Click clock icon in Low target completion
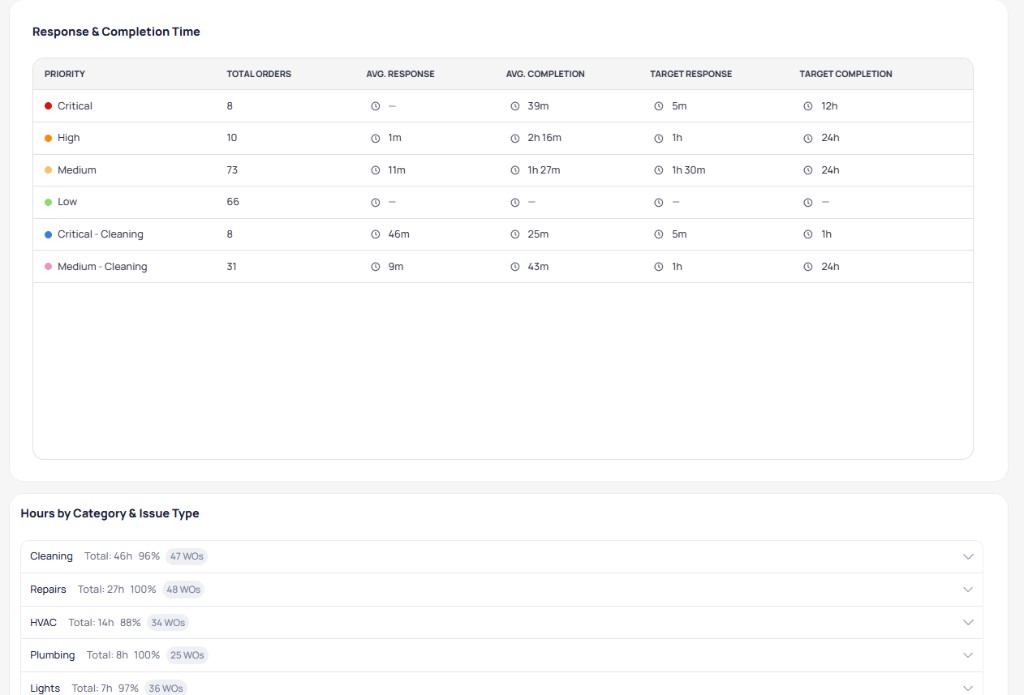Viewport: 1024px width, 695px height. click(x=808, y=202)
